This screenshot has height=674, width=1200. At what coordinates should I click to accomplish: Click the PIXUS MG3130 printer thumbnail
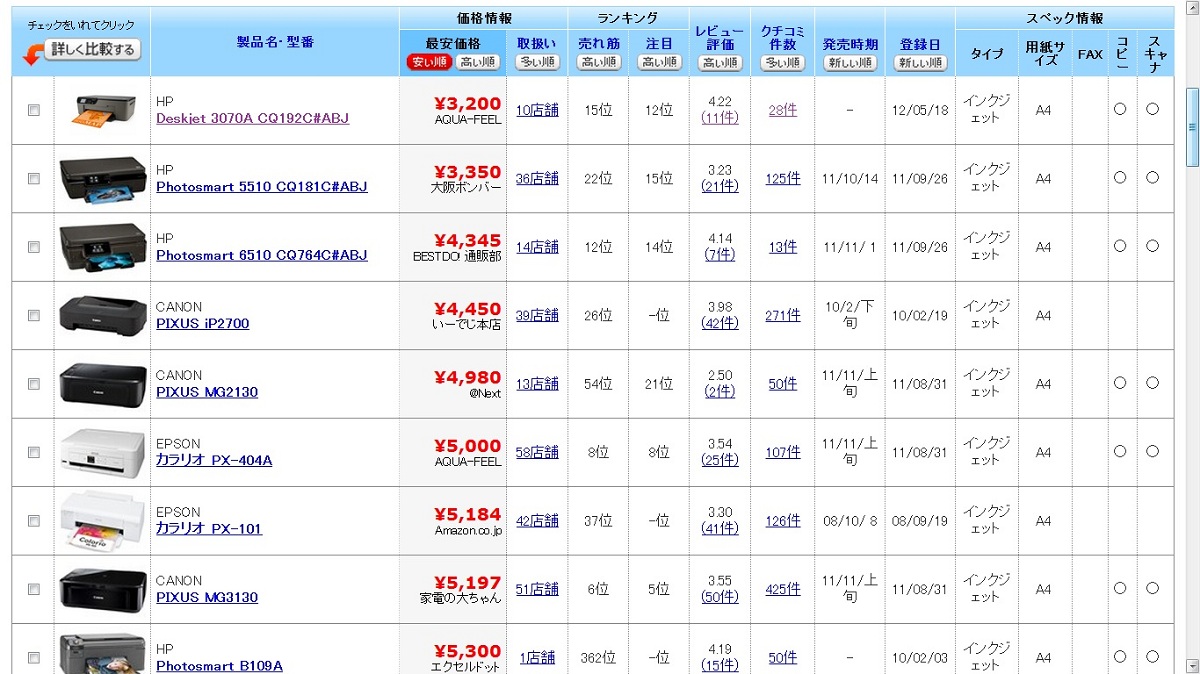(103, 589)
